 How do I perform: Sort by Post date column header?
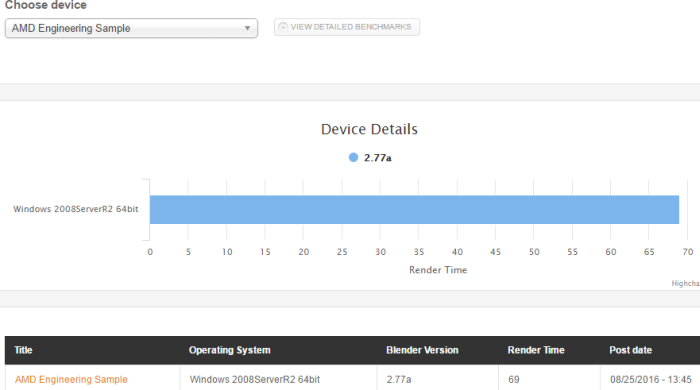pos(630,350)
